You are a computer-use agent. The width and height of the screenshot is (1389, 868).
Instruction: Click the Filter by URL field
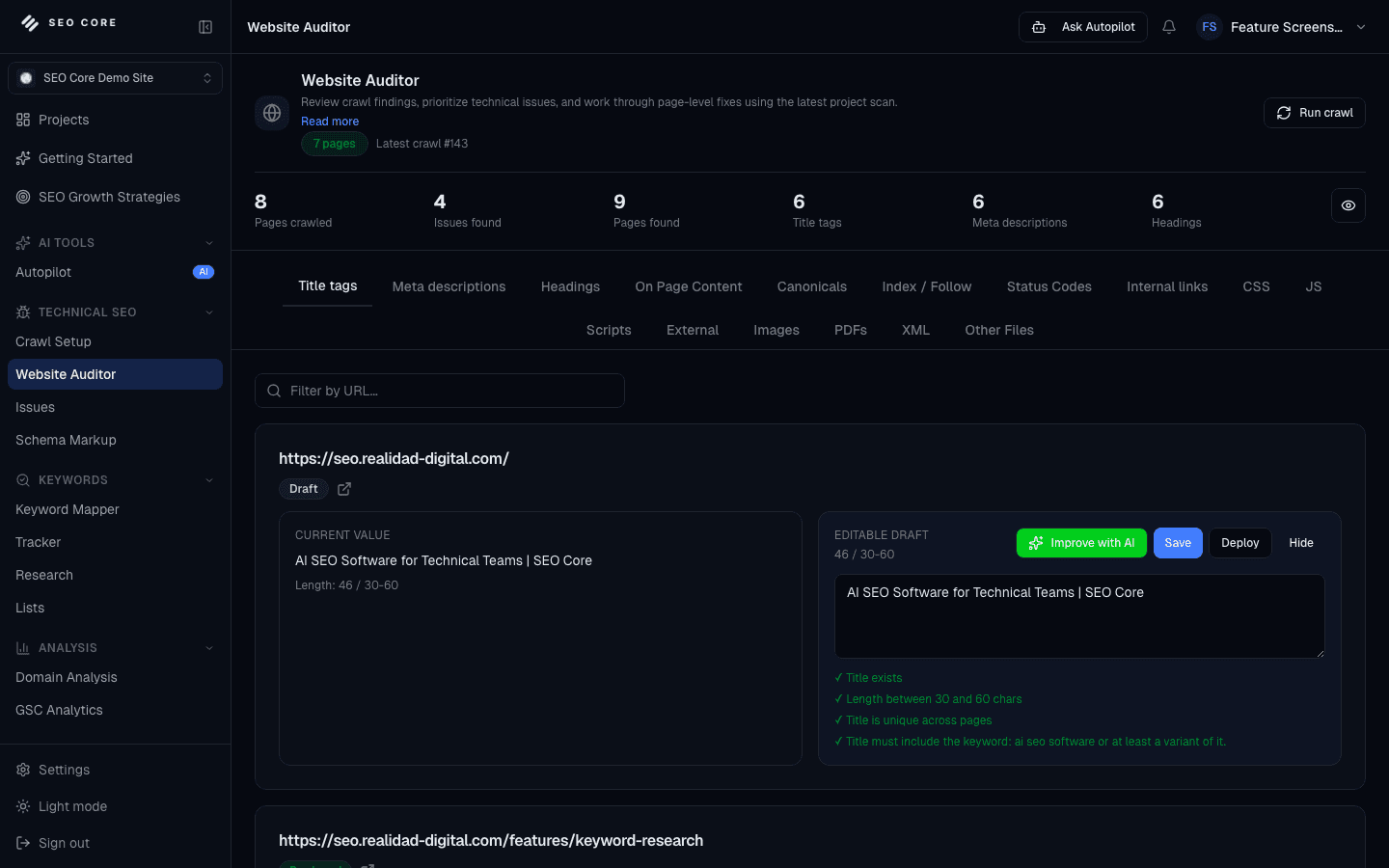(440, 391)
